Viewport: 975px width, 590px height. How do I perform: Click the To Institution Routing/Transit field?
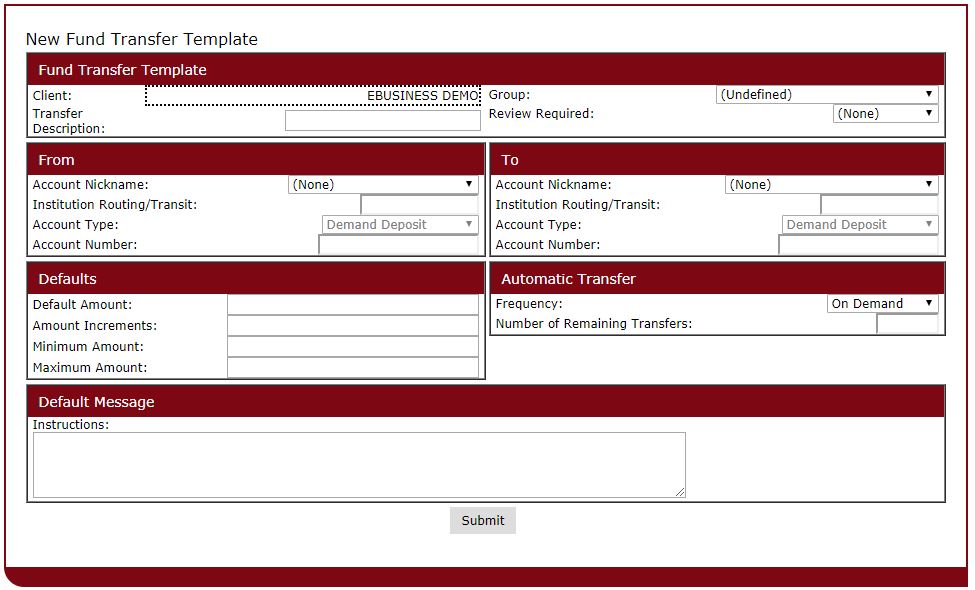880,204
